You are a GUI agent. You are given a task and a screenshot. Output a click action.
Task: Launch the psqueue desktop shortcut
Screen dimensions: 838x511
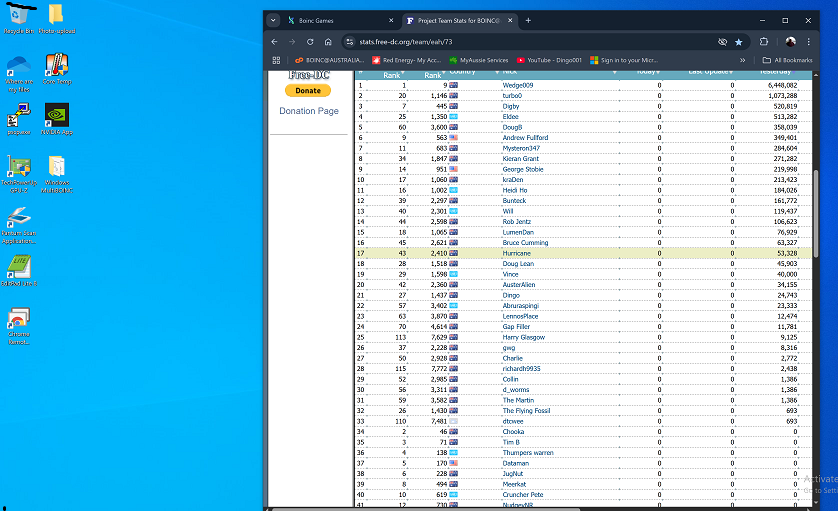[19, 120]
